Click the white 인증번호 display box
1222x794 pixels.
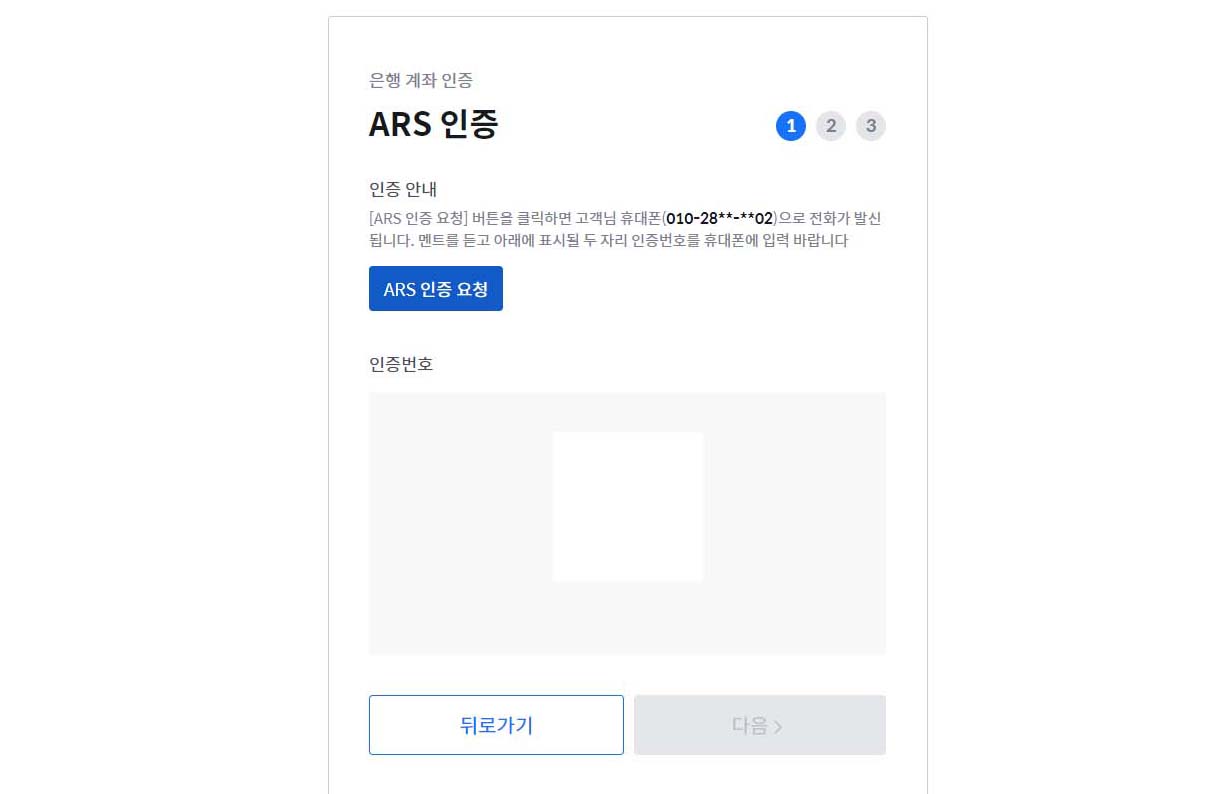[628, 506]
